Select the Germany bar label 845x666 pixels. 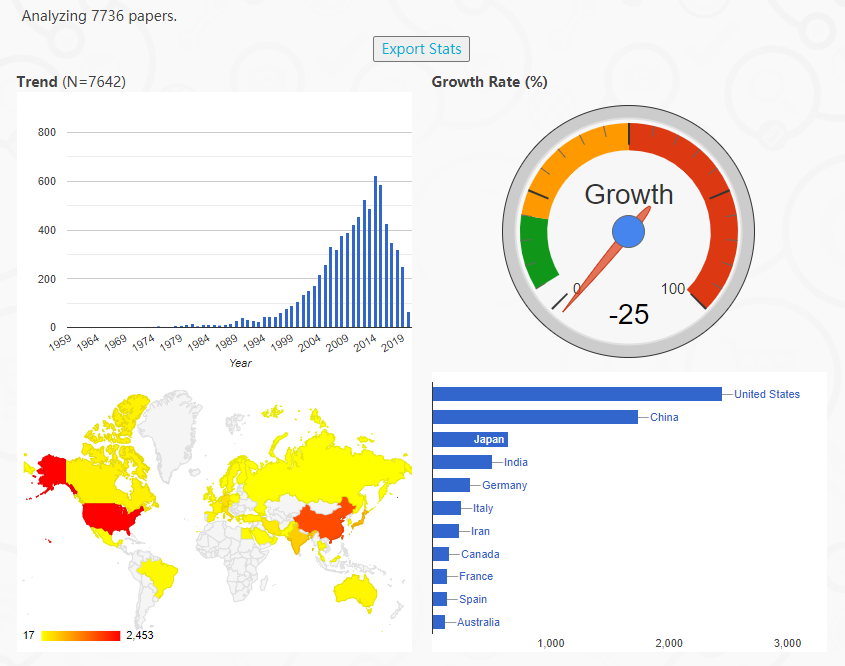[504, 485]
